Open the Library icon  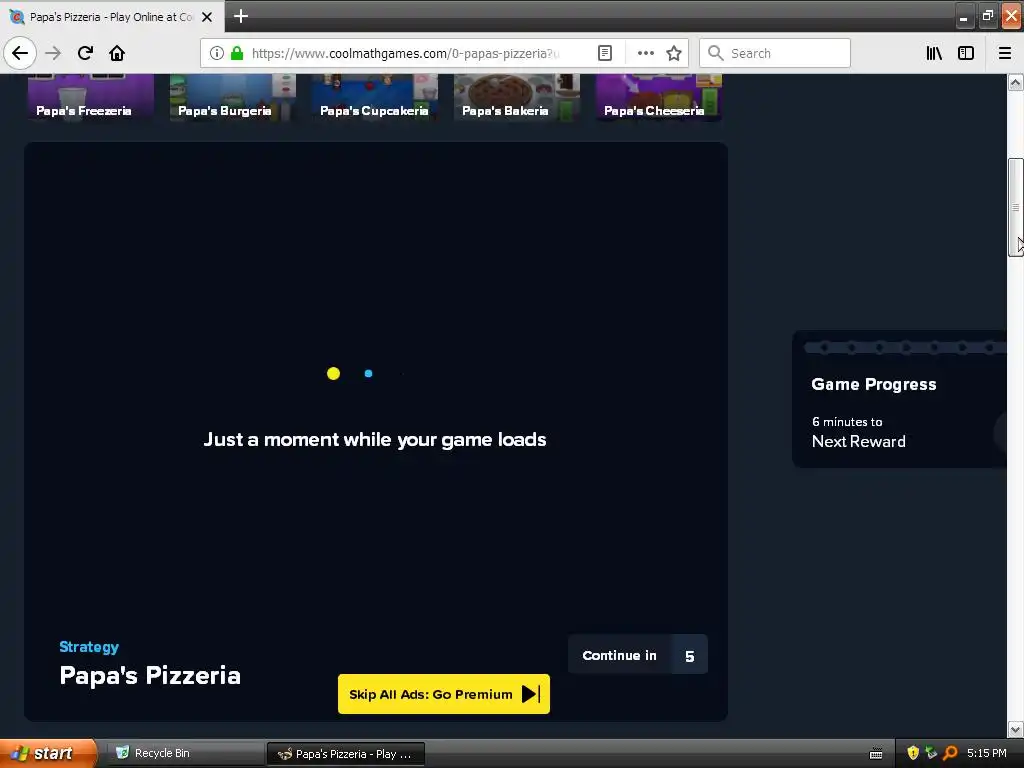pyautogui.click(x=934, y=53)
